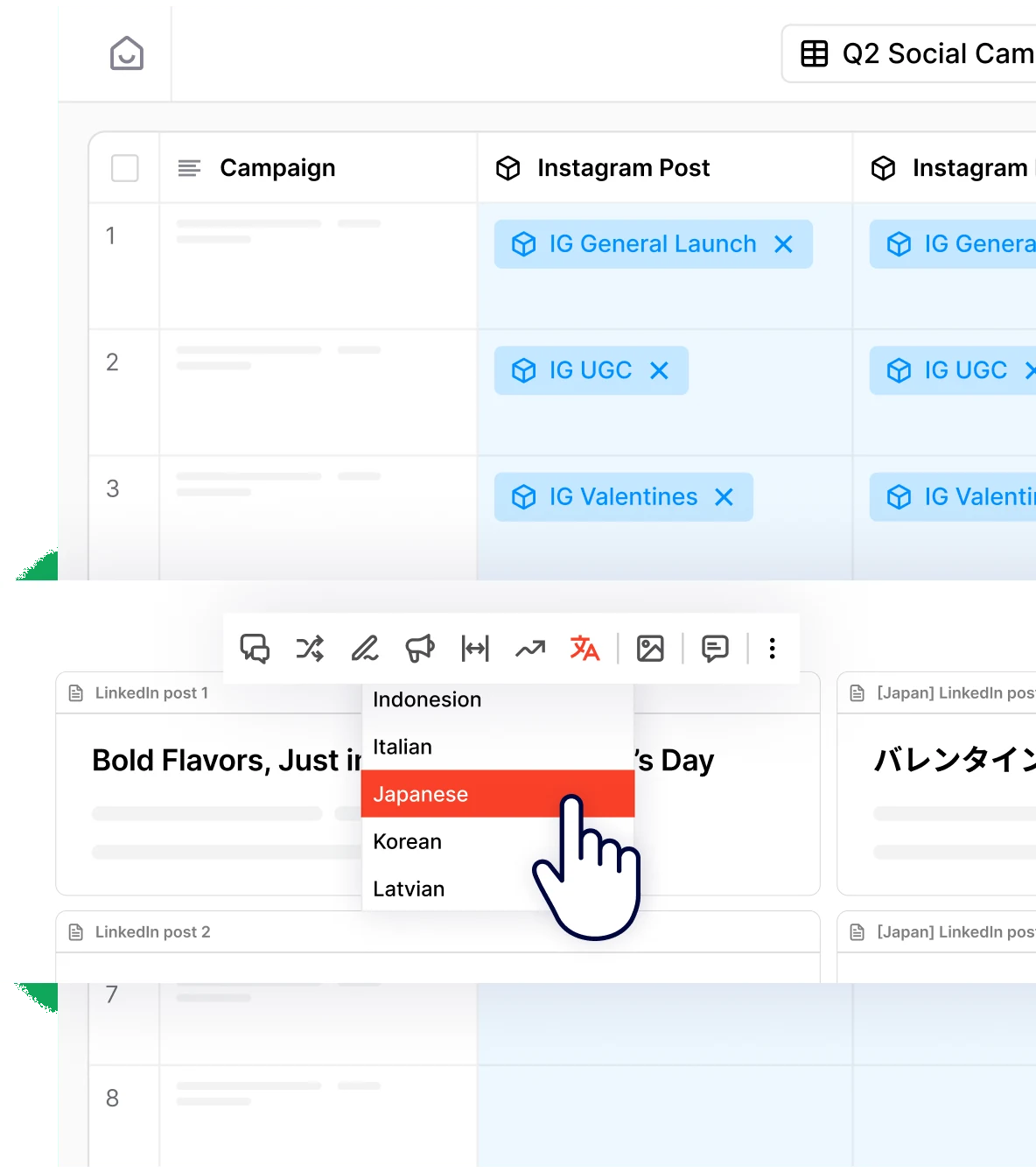Click the shuffle toolbar icon
Image resolution: width=1036 pixels, height=1173 pixels.
pos(310,649)
